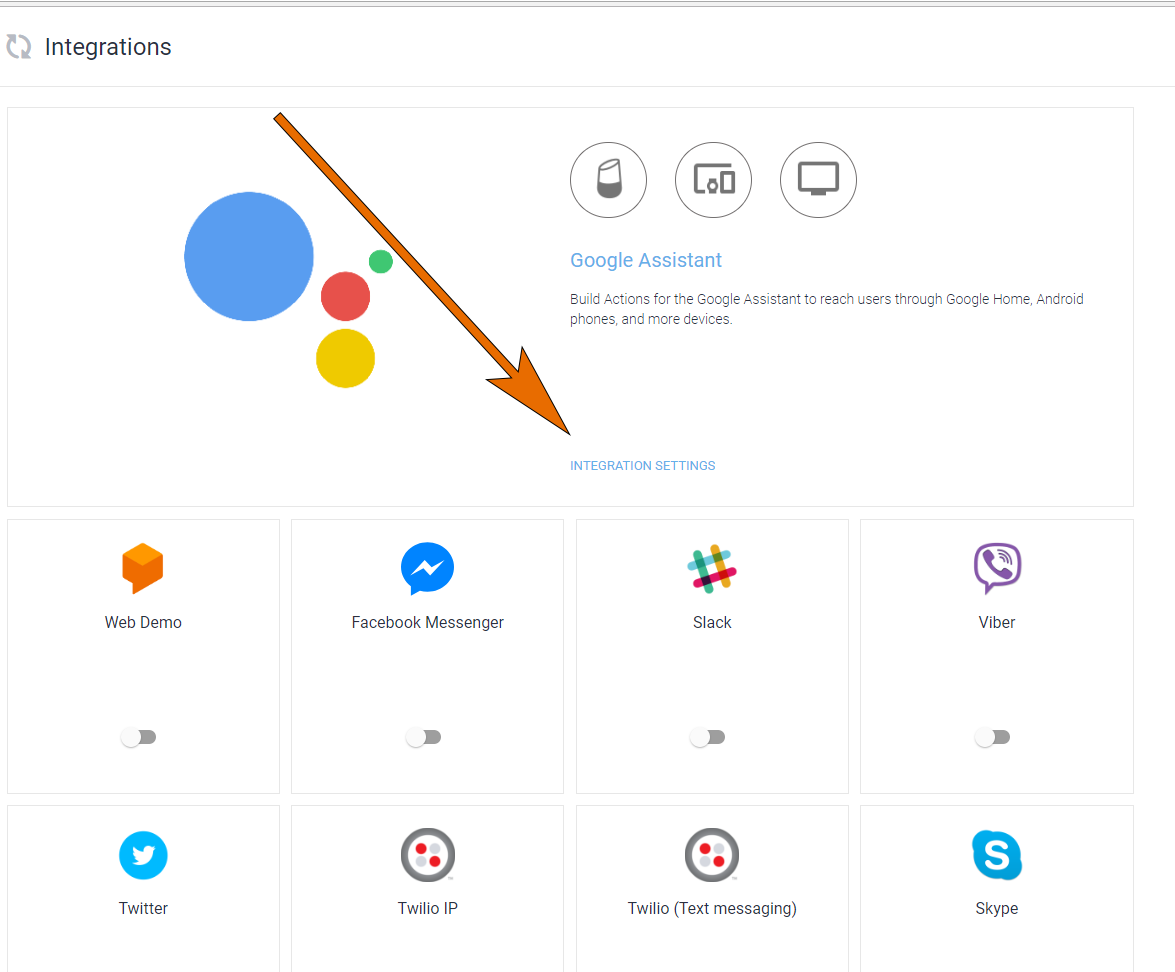
Task: Enable the Viber integration toggle
Action: (993, 737)
